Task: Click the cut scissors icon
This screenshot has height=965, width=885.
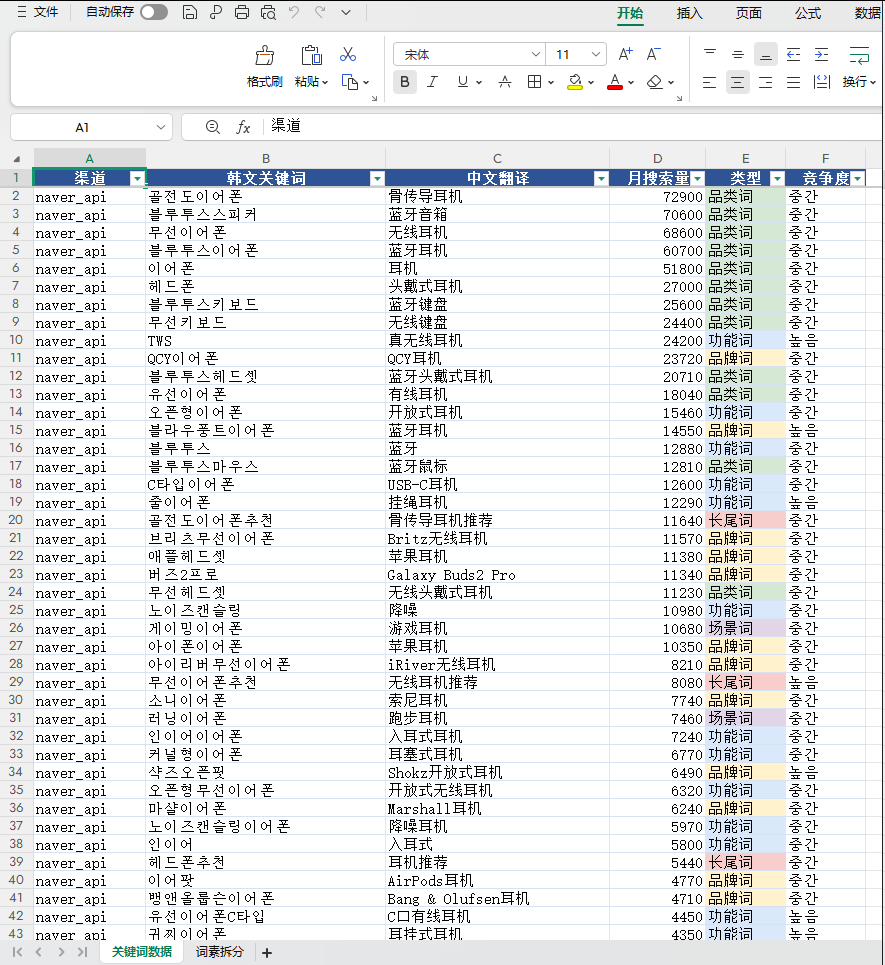Action: [348, 54]
